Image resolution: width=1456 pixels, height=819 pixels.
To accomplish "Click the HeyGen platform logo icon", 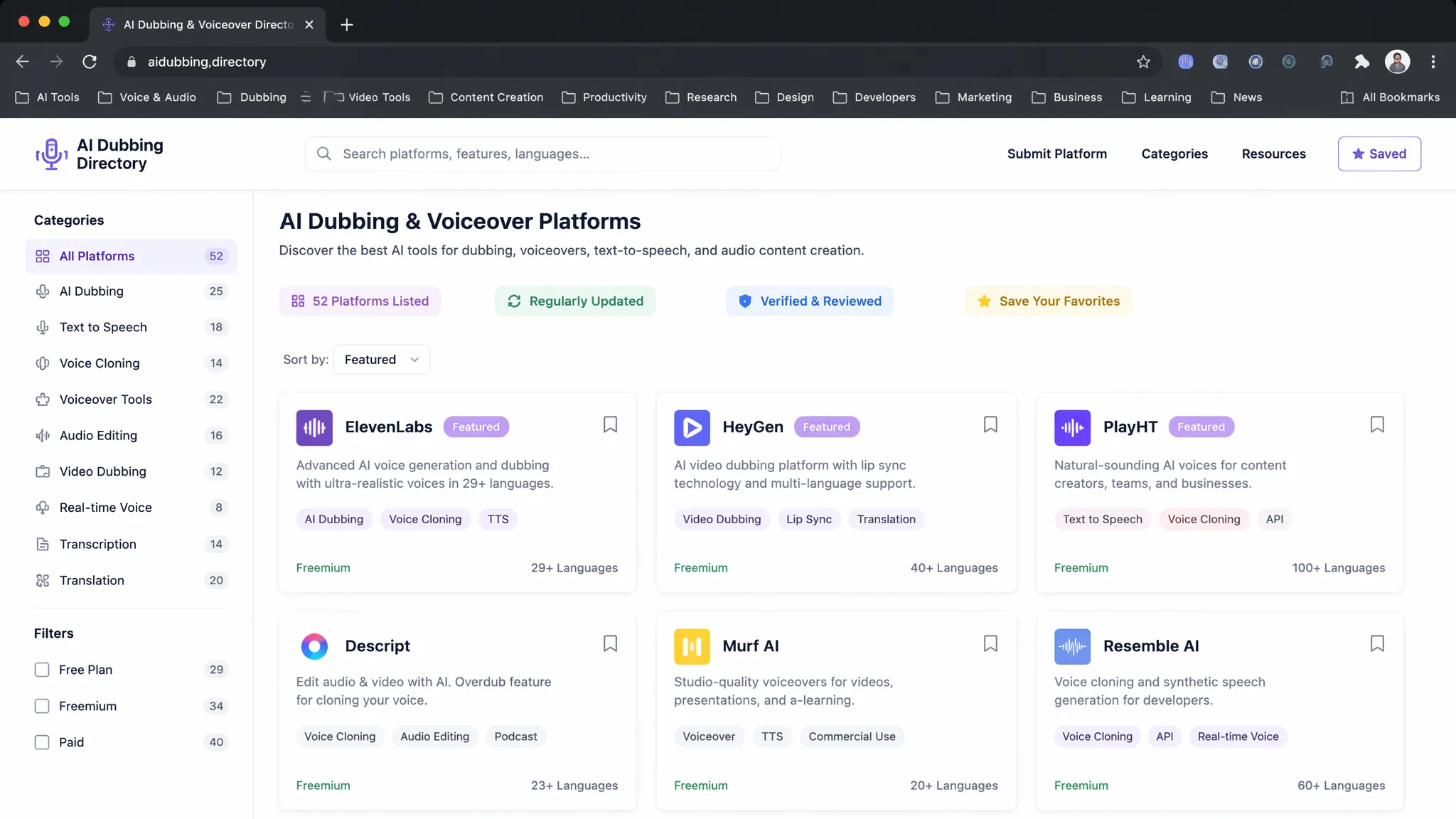I will [692, 427].
